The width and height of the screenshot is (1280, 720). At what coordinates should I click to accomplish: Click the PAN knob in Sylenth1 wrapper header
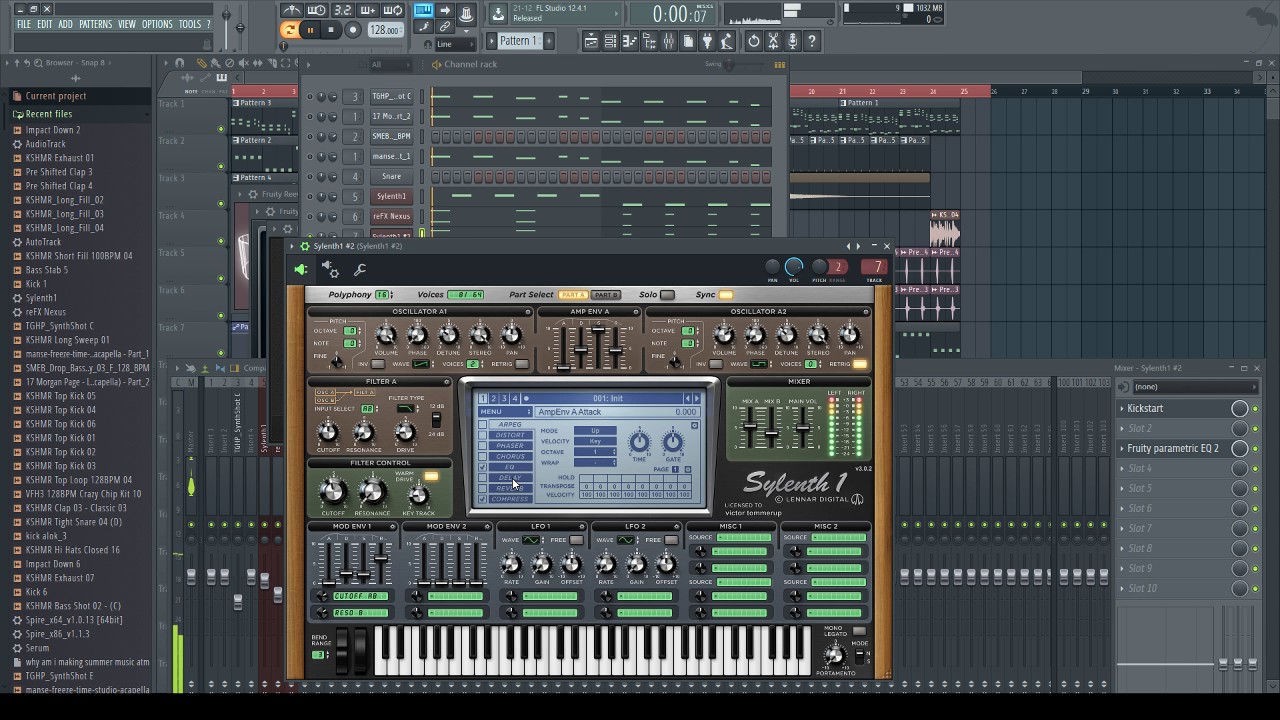[x=772, y=267]
